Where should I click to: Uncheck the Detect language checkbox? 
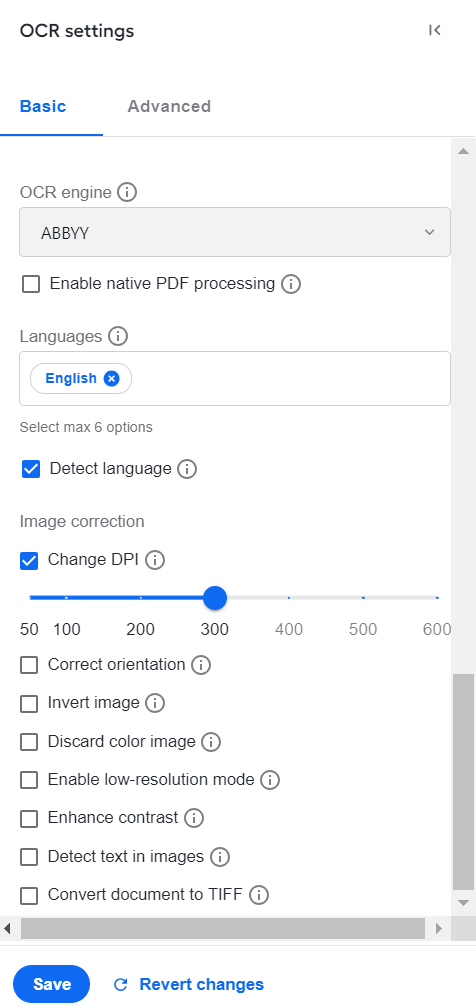tap(31, 469)
